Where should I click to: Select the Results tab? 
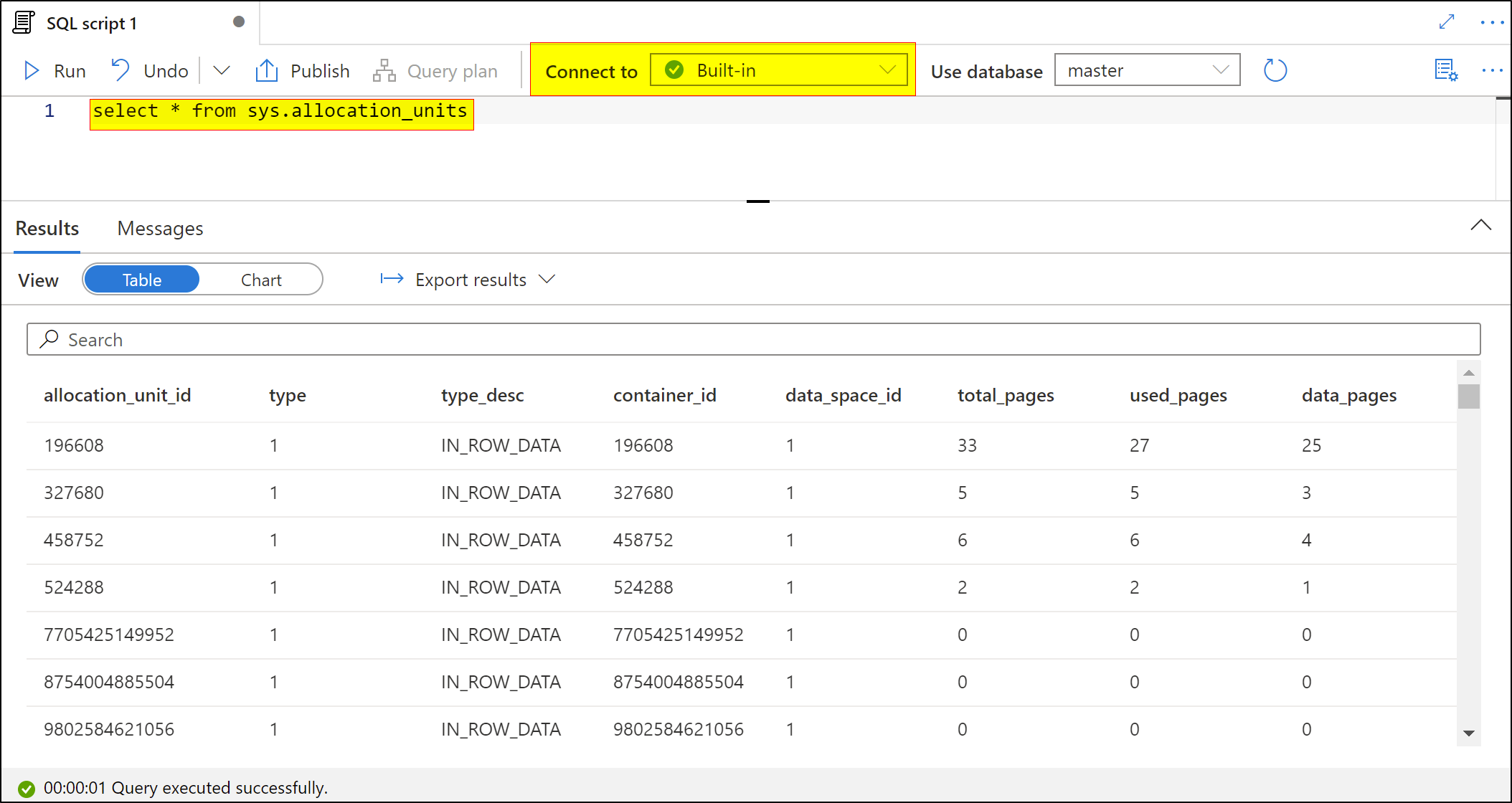coord(47,228)
